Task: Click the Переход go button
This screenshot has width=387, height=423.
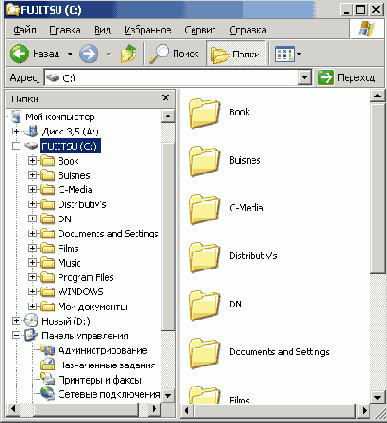Action: pos(347,78)
